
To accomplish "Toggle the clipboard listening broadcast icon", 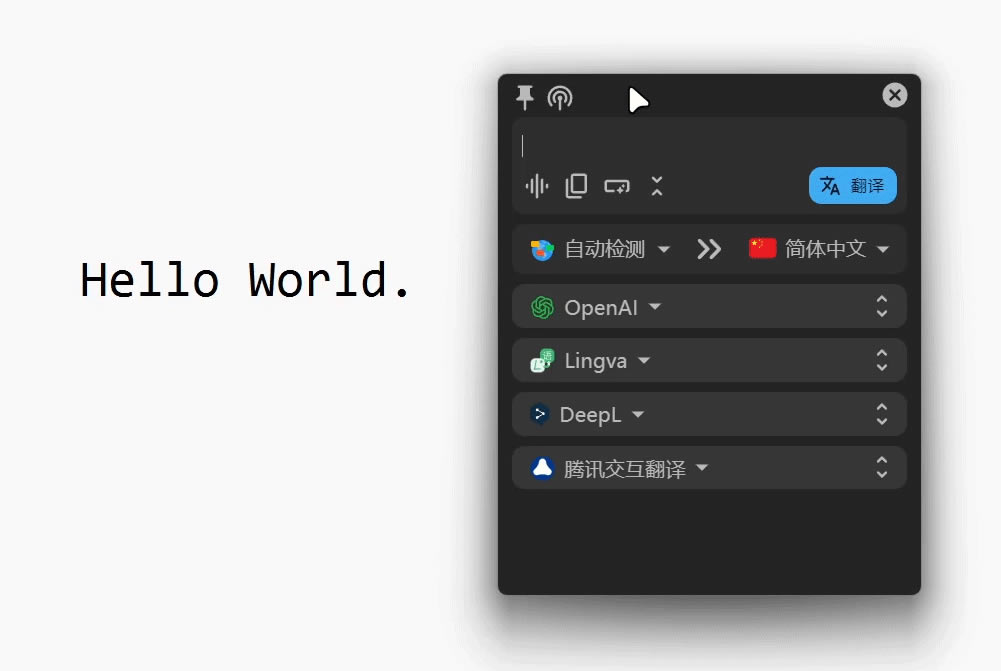I will click(560, 98).
